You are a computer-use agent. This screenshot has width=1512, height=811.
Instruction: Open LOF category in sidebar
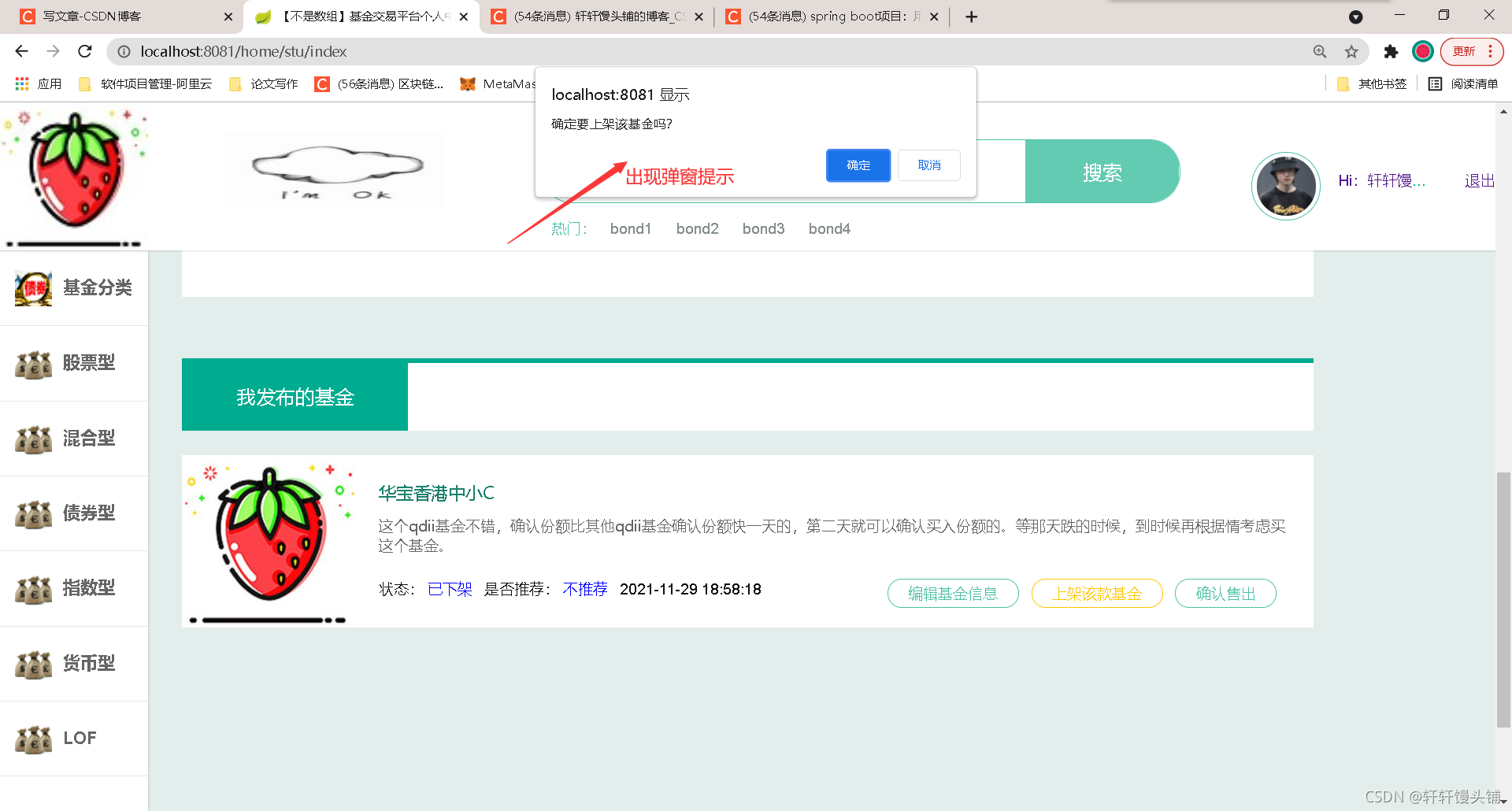tap(74, 739)
